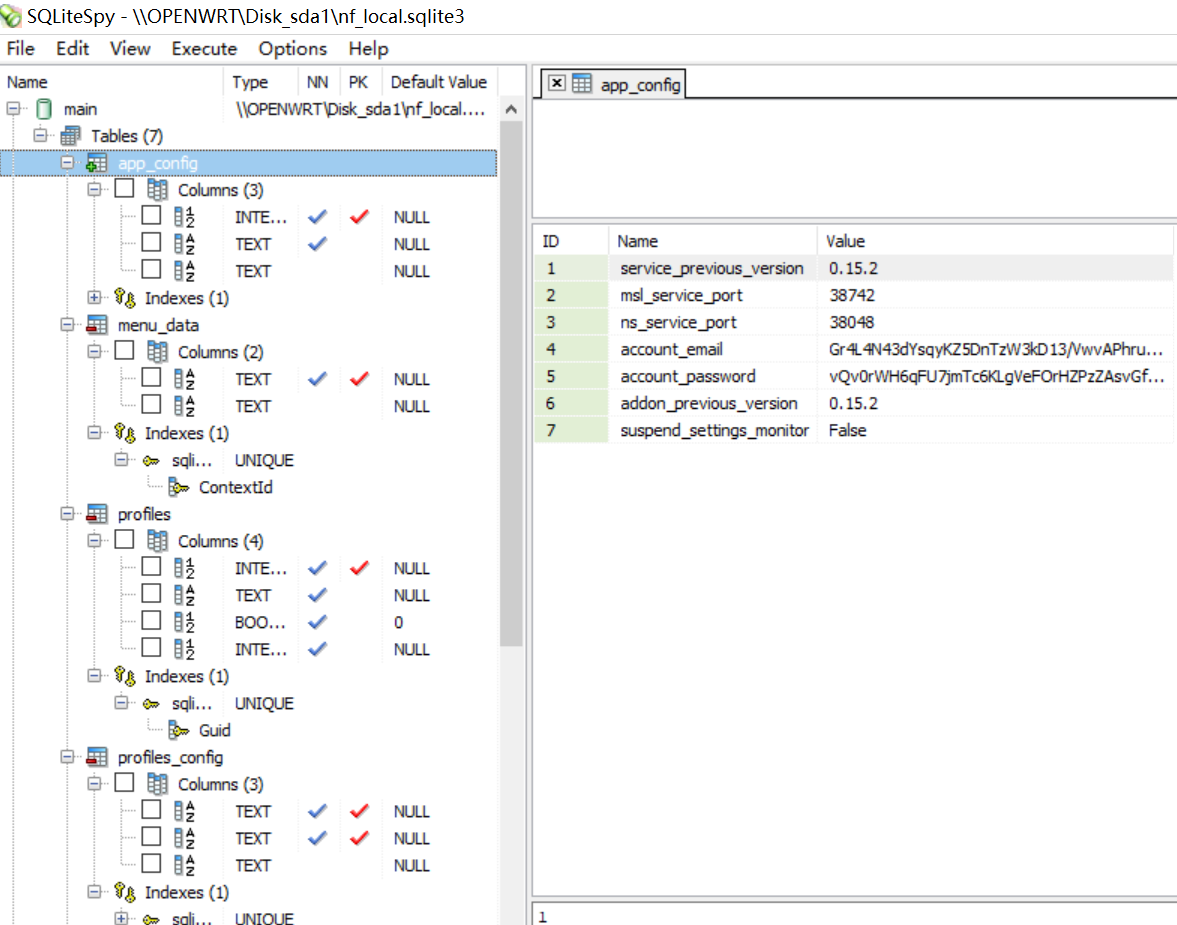Click the ContextId index key icon
Screen dimensions: 1177x925
pos(179,487)
